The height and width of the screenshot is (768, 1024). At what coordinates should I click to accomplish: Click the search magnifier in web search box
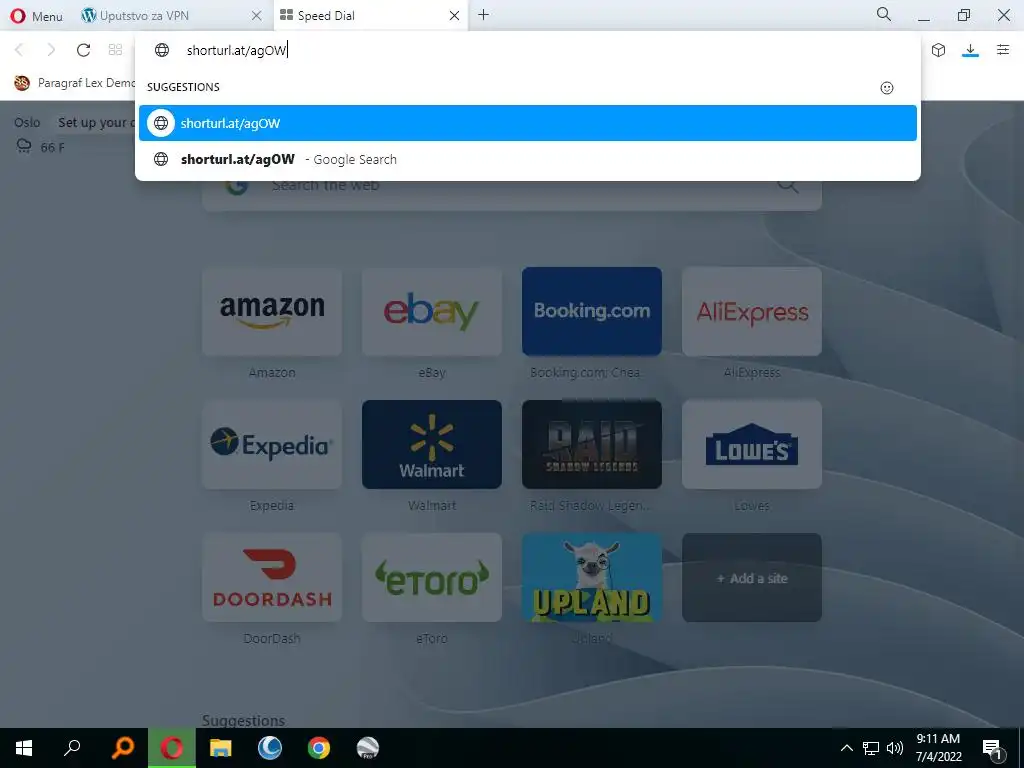(788, 186)
